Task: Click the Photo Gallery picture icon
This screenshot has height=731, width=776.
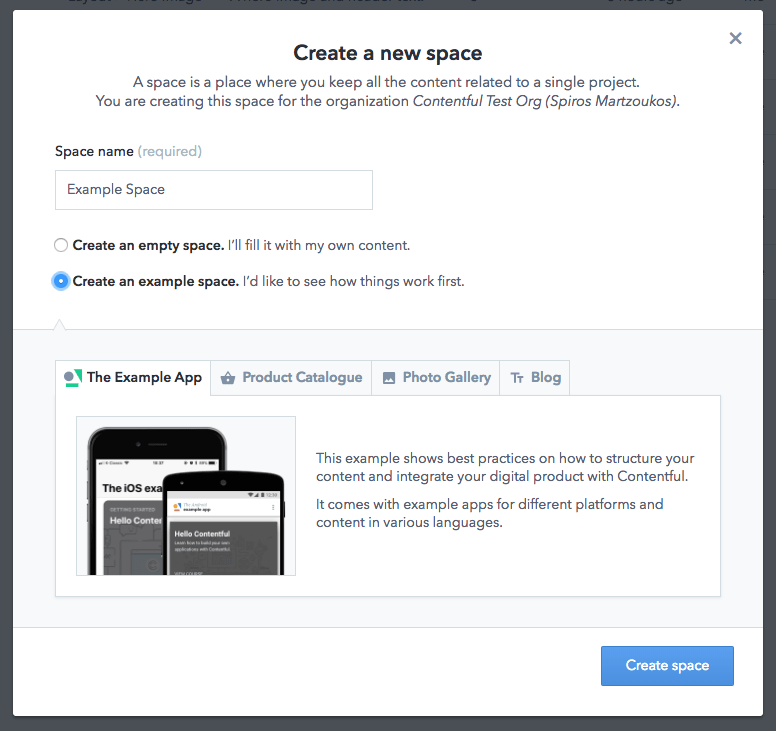Action: [x=389, y=378]
